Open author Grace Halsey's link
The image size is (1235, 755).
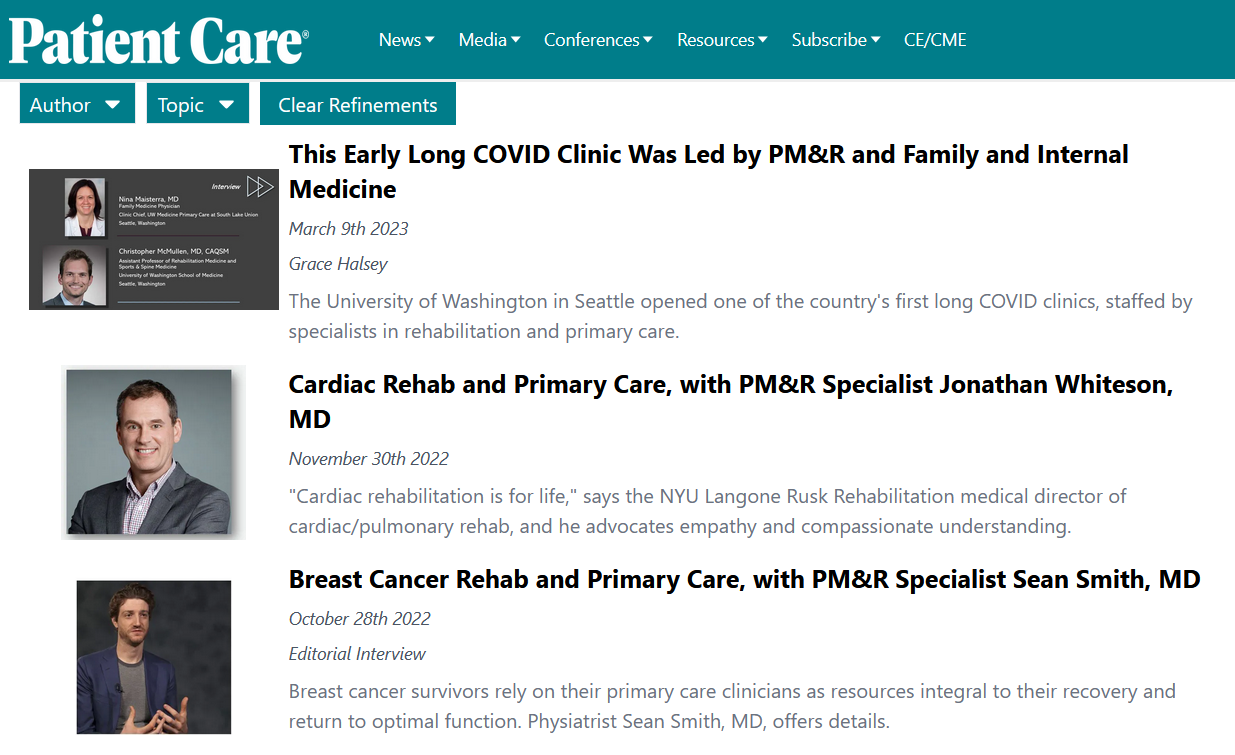338,264
